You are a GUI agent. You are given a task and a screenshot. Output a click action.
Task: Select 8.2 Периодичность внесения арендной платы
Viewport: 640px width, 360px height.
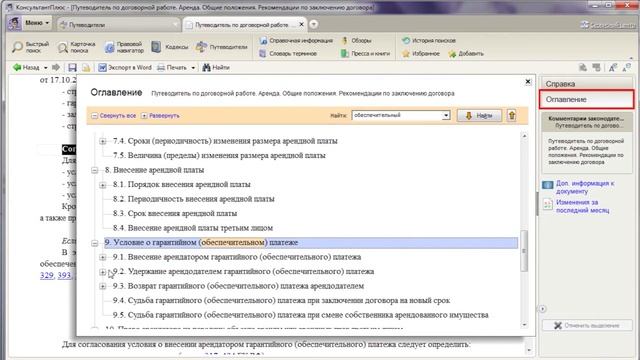193,199
